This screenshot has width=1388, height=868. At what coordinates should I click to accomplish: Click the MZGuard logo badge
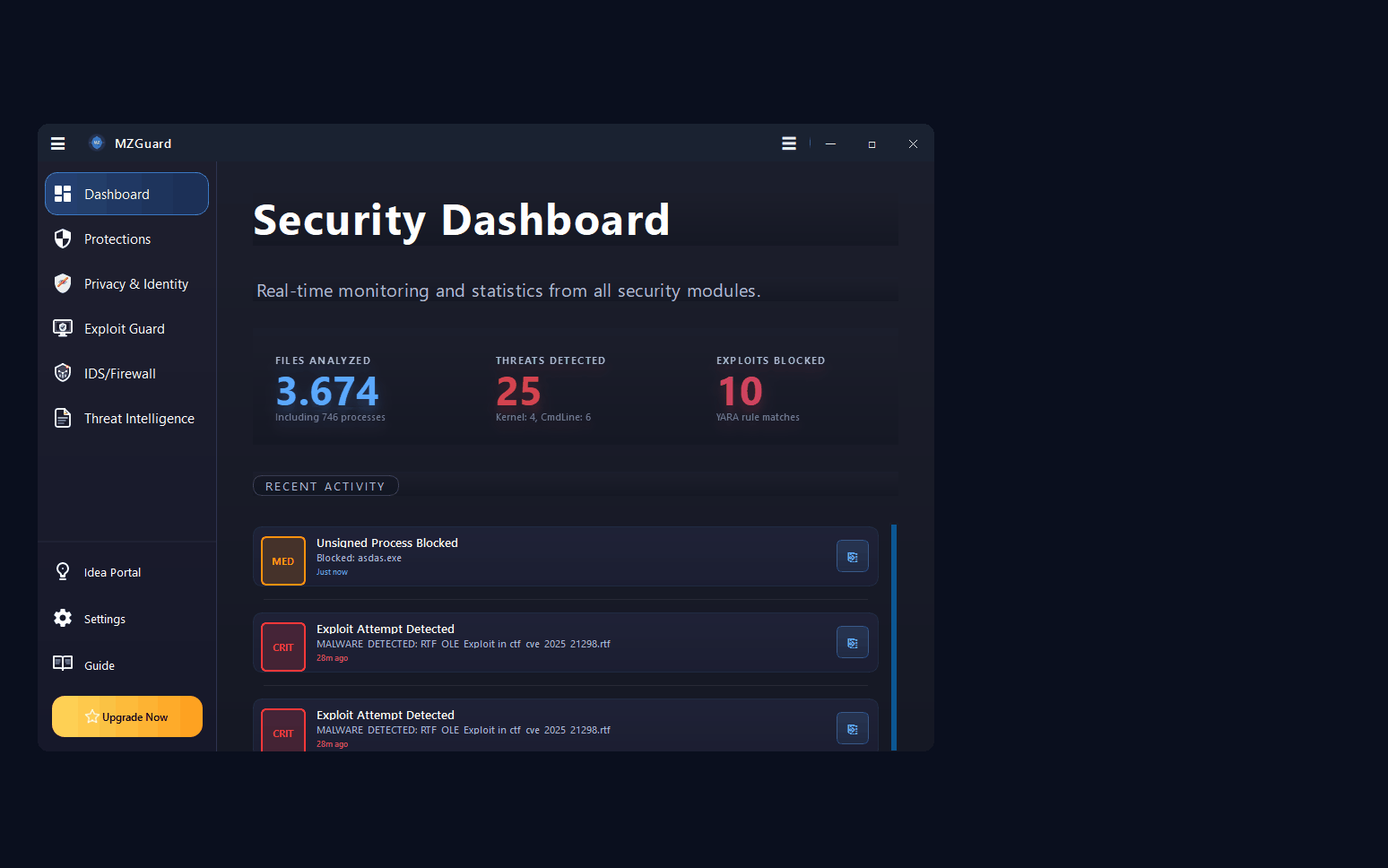pos(96,143)
